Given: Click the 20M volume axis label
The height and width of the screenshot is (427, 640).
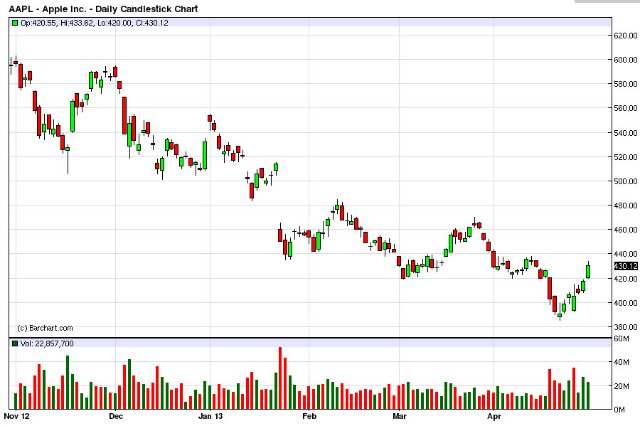Looking at the screenshot, I should point(621,386).
